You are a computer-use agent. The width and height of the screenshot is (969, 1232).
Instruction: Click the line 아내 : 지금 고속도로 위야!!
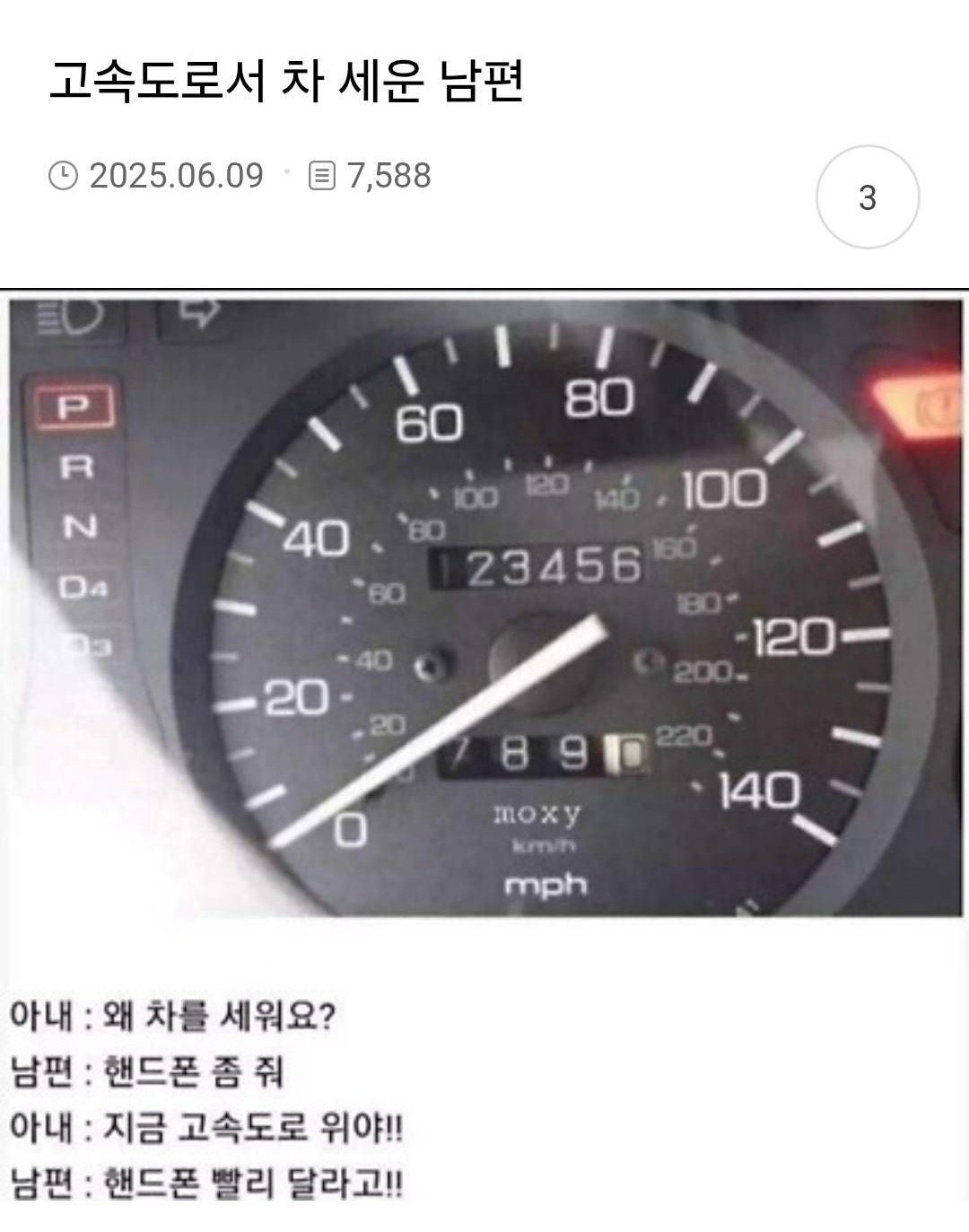point(206,1127)
